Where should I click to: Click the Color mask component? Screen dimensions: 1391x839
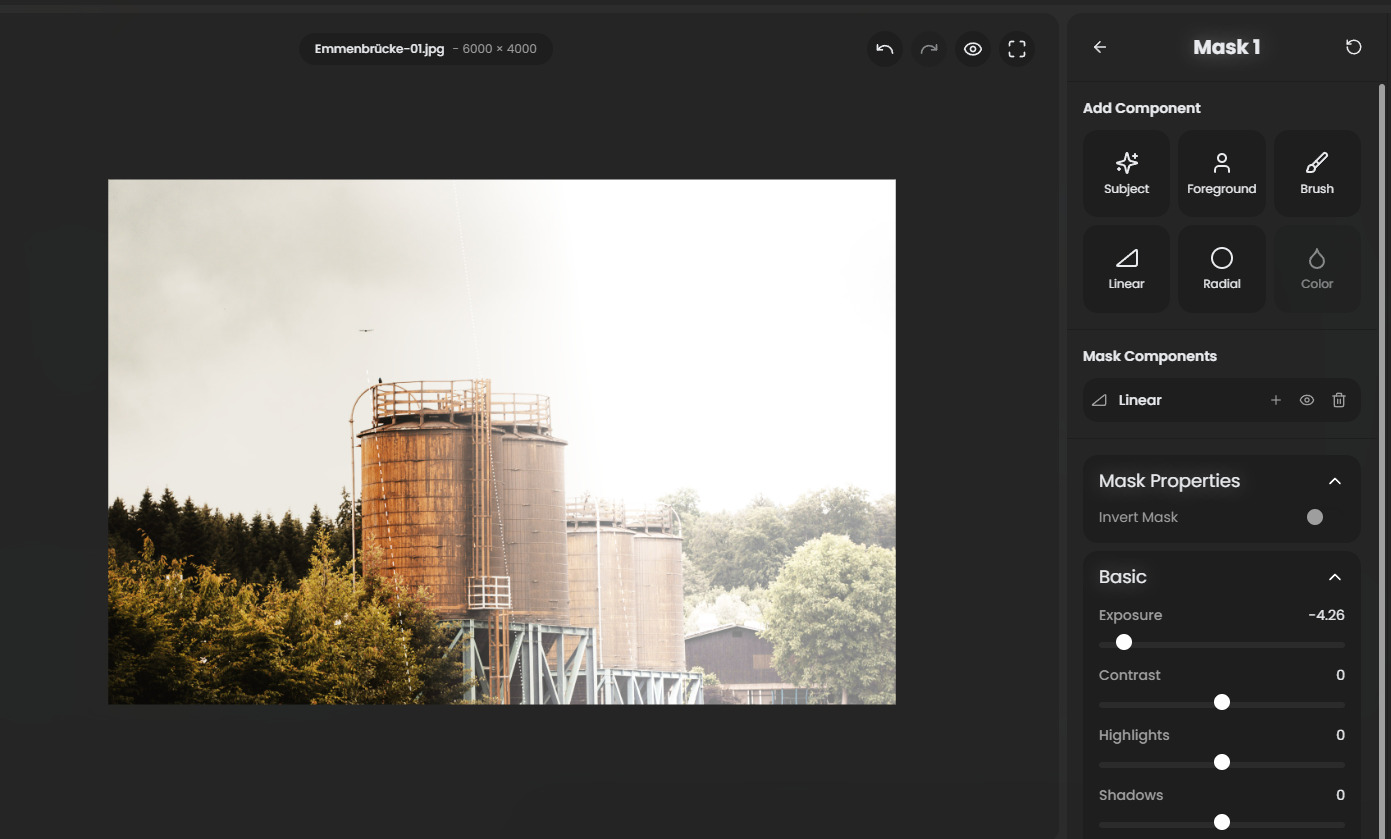click(1317, 269)
